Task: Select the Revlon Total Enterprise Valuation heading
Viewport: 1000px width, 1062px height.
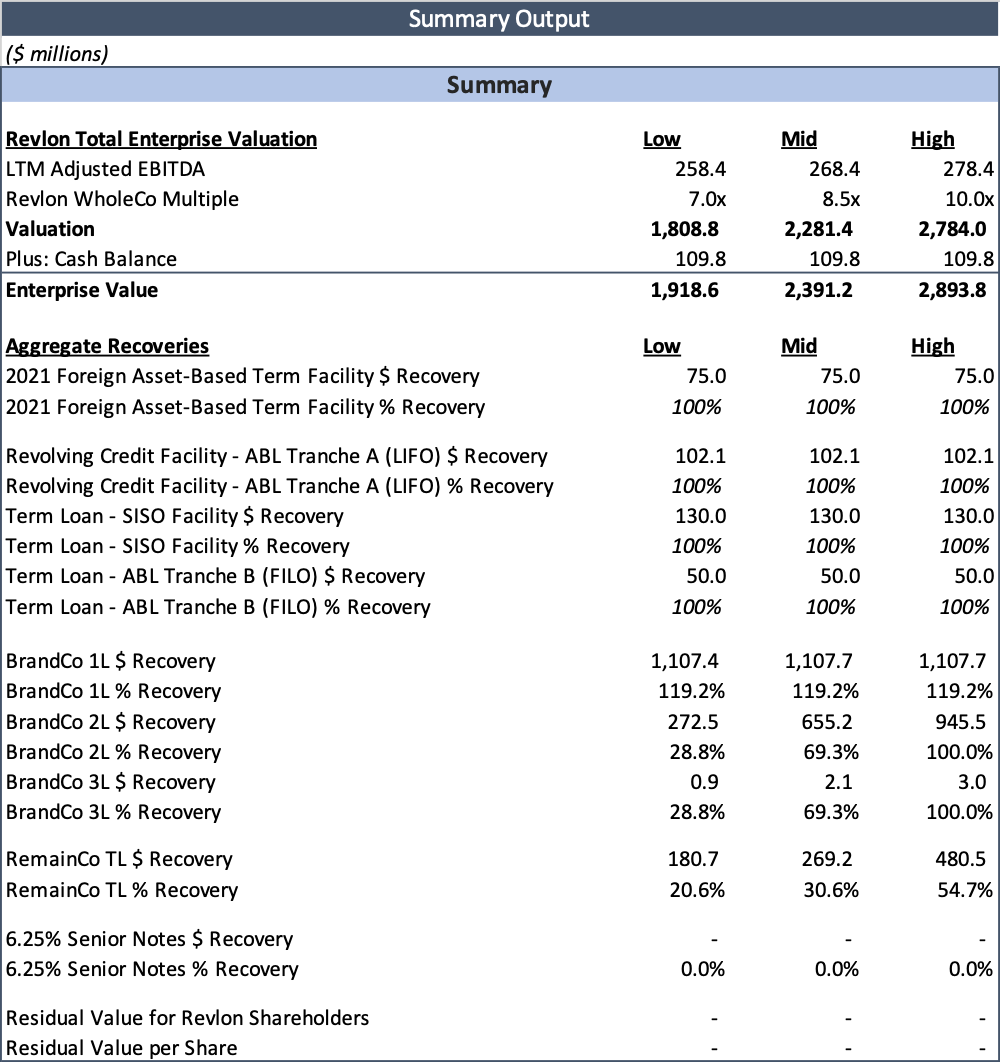Action: coord(161,139)
